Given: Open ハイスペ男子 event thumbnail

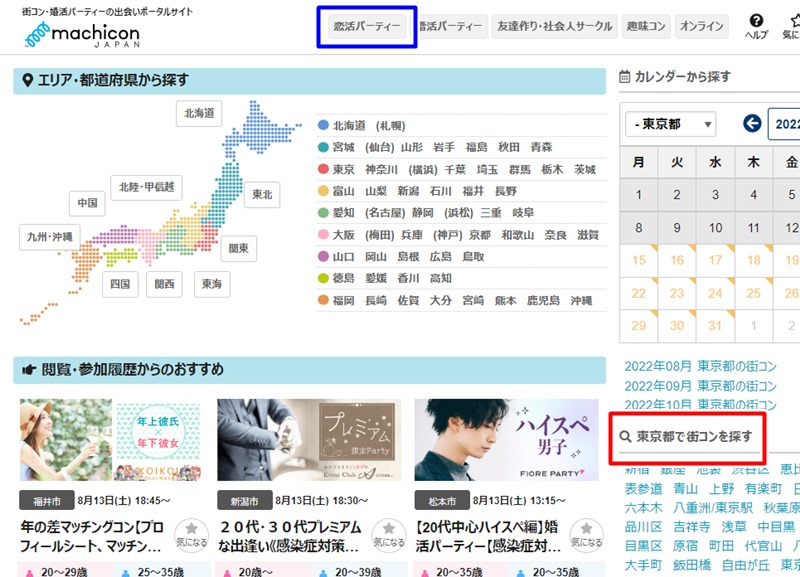Looking at the screenshot, I should [506, 440].
